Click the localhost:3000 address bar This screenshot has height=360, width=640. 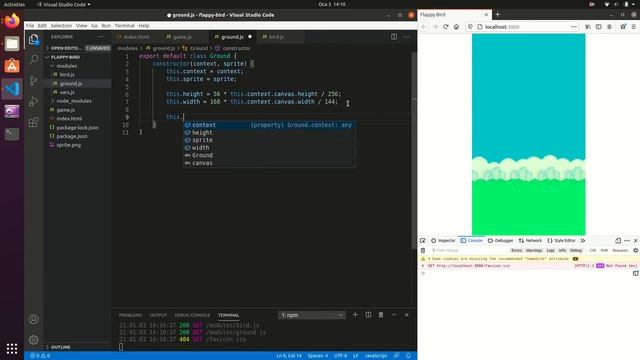(522, 27)
